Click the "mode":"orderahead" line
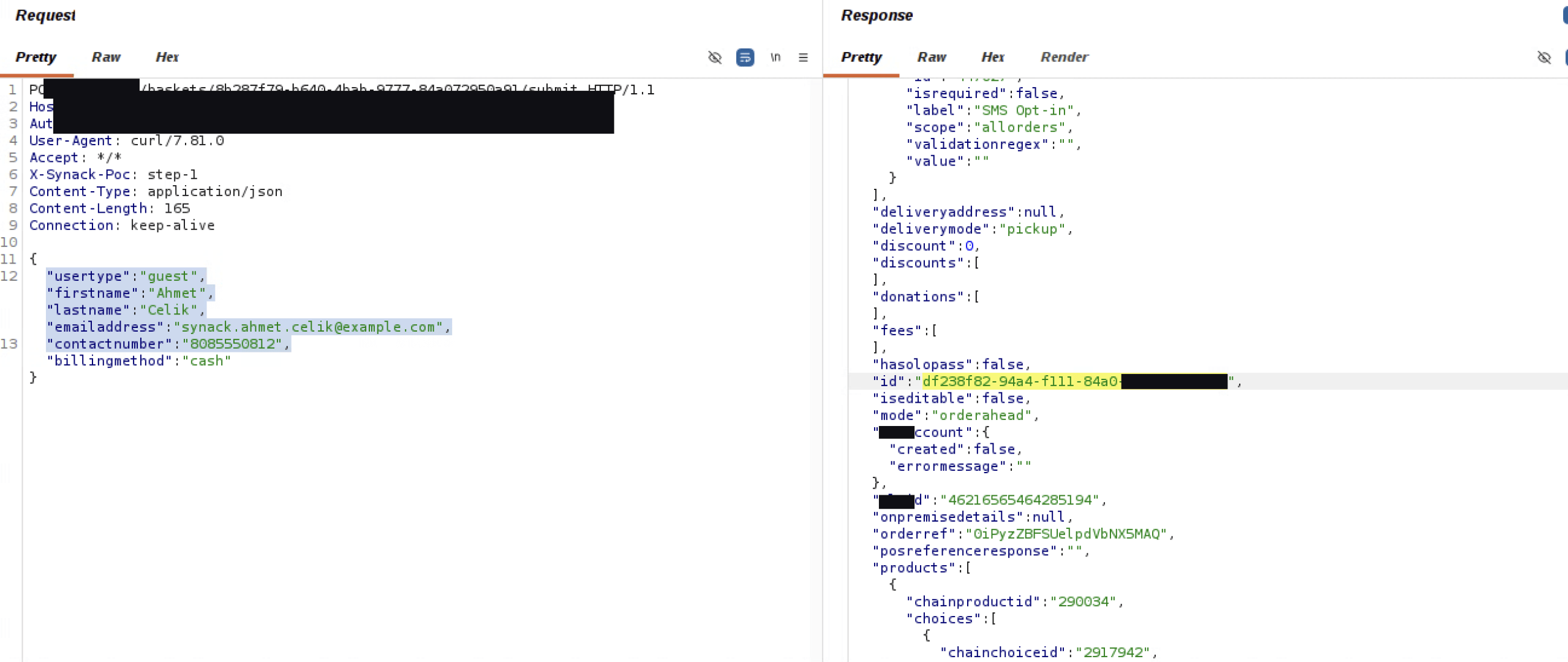Viewport: 1568px width, 662px height. [956, 416]
